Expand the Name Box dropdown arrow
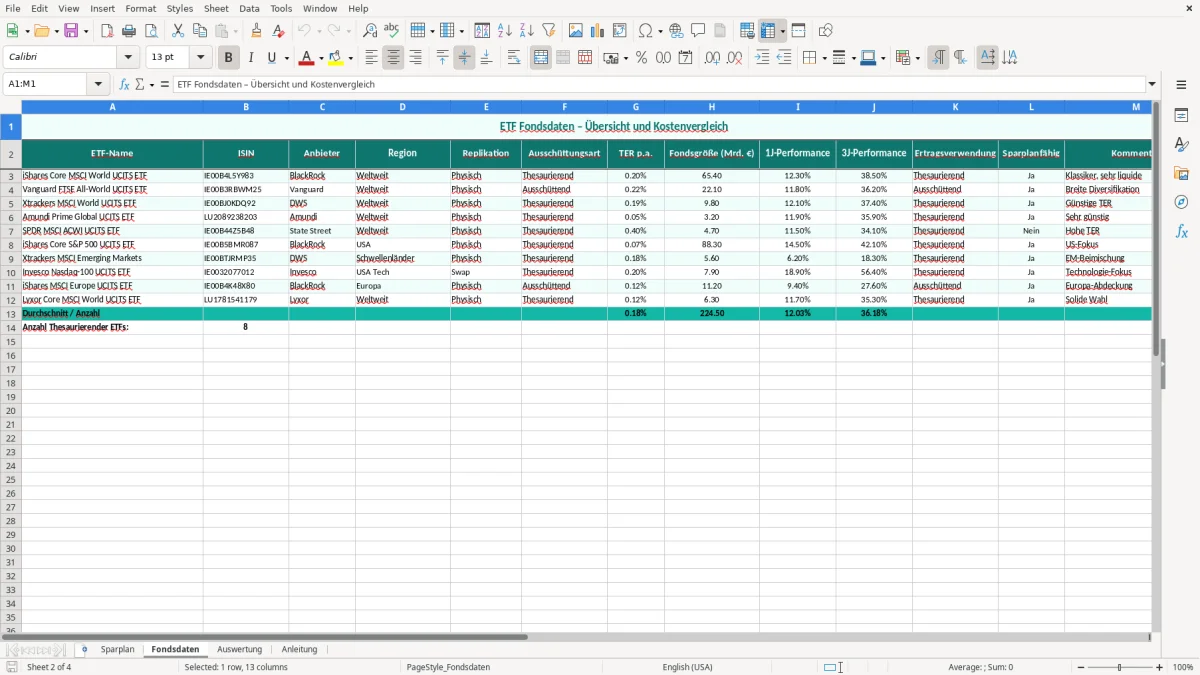This screenshot has width=1200, height=675. click(98, 84)
